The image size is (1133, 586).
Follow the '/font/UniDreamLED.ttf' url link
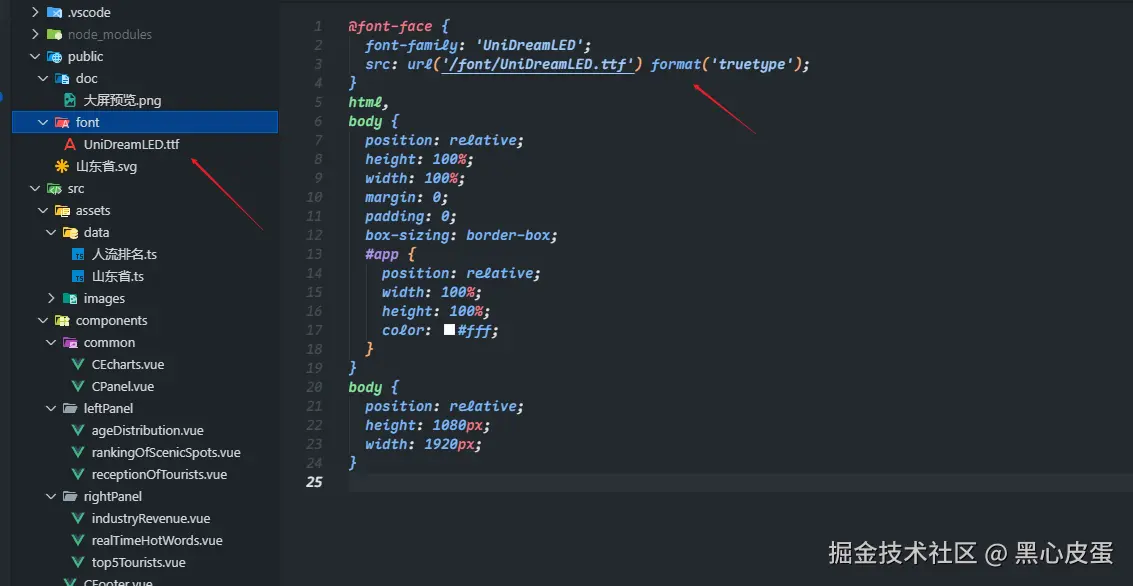[537, 64]
